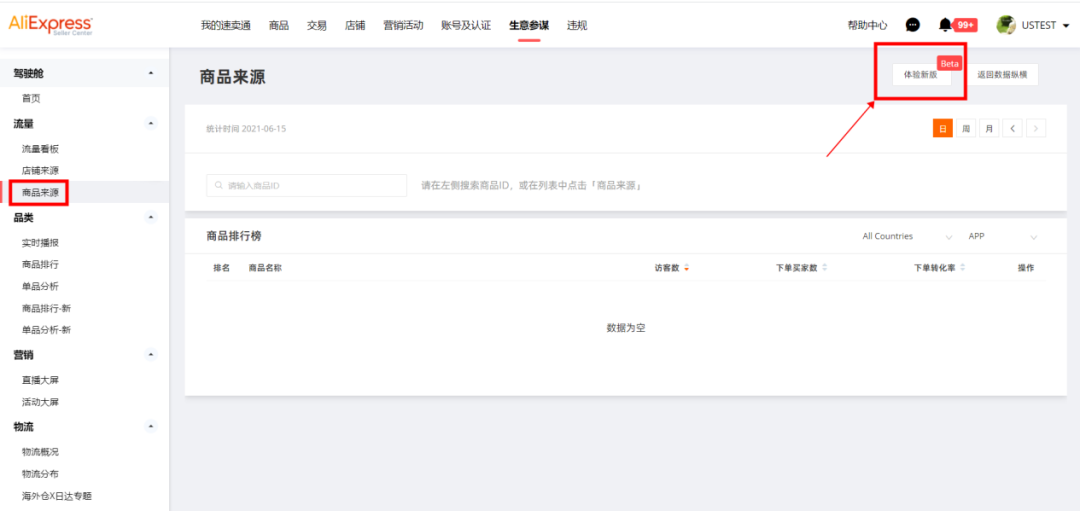Switch to 周 time period

(966, 128)
